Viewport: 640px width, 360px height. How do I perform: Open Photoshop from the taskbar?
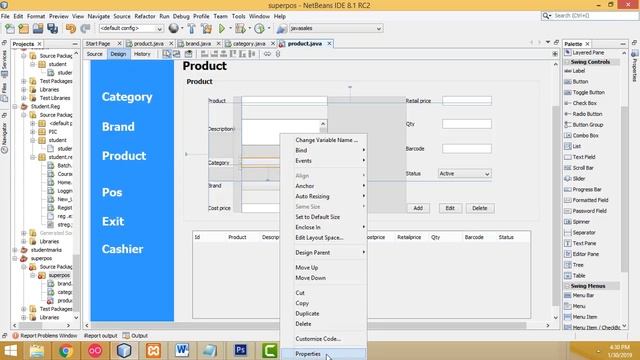(x=240, y=351)
